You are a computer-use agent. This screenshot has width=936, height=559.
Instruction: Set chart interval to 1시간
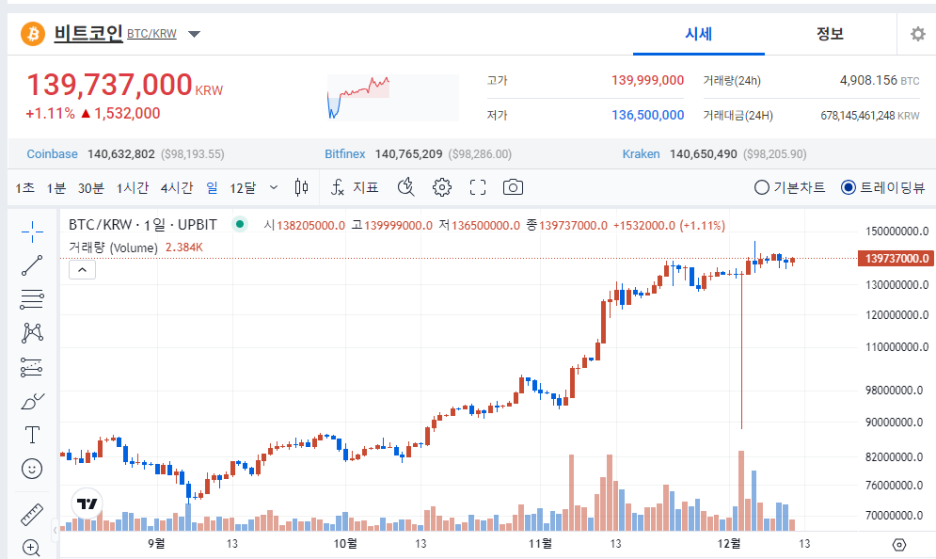coord(132,188)
